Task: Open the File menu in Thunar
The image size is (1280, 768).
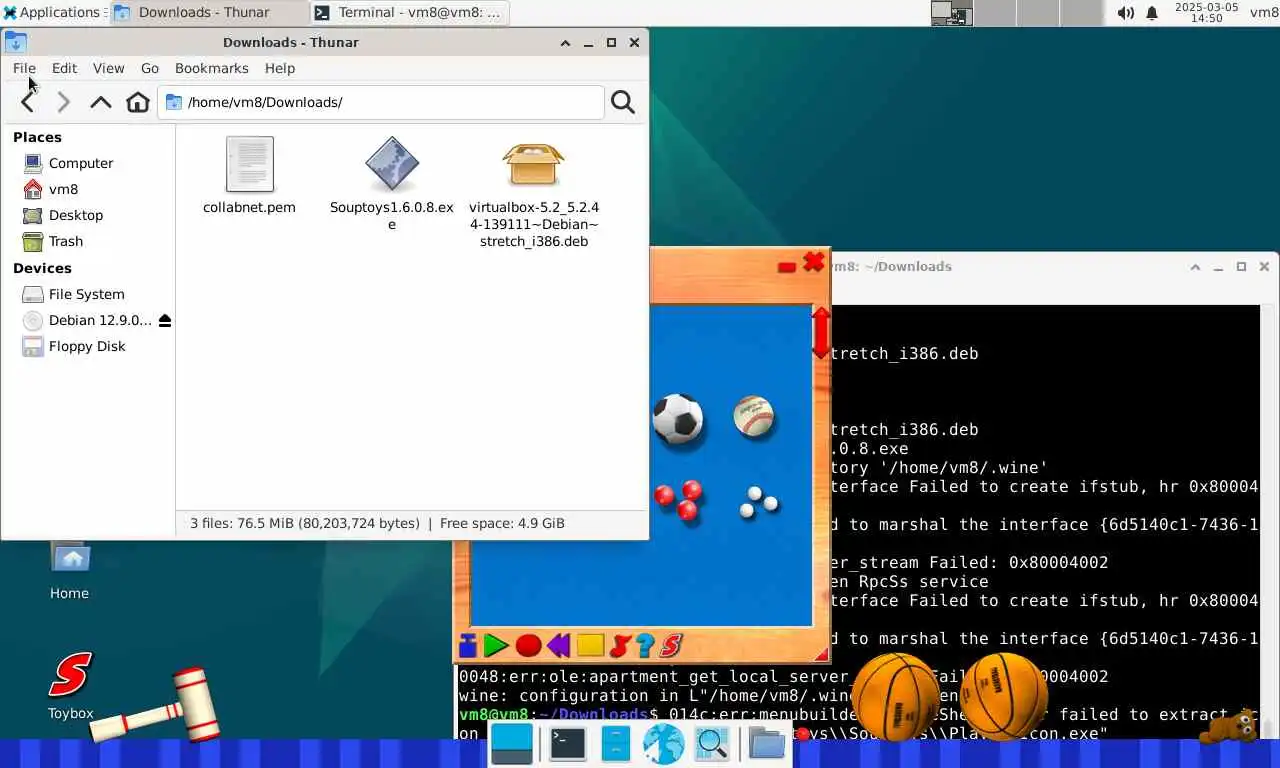Action: click(x=24, y=68)
